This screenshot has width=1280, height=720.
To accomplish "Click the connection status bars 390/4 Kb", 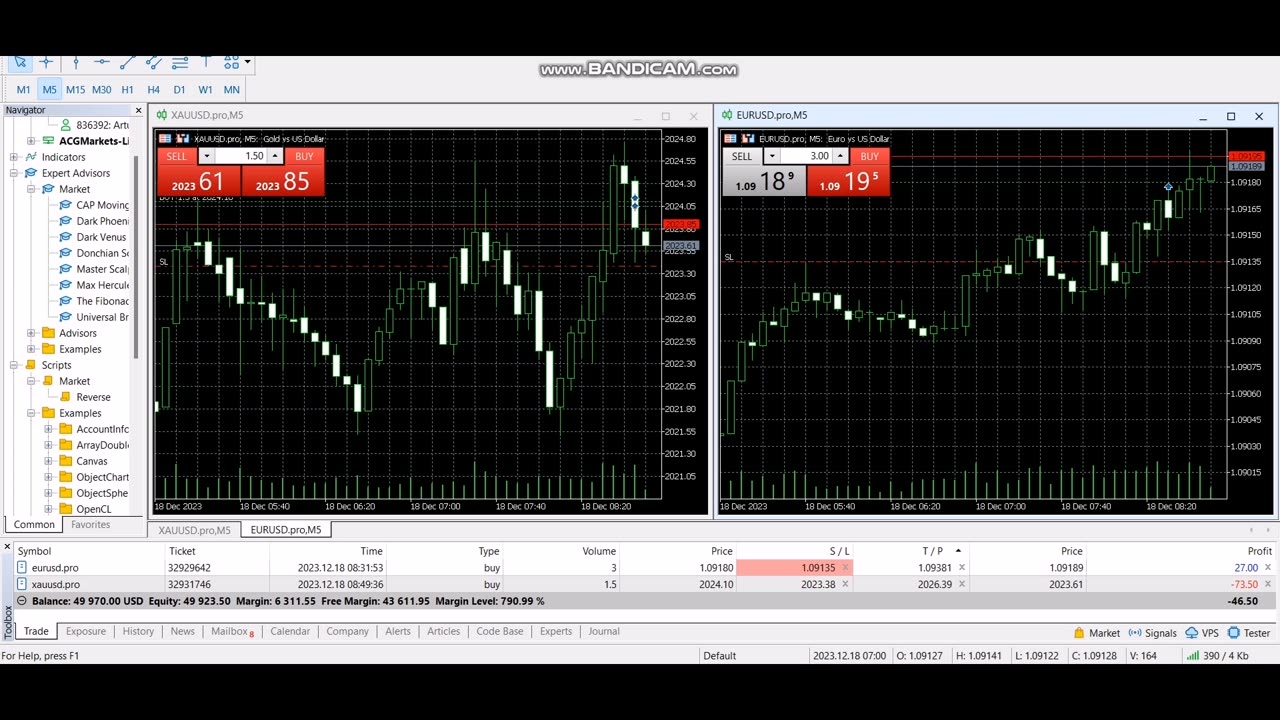I will (x=1217, y=656).
